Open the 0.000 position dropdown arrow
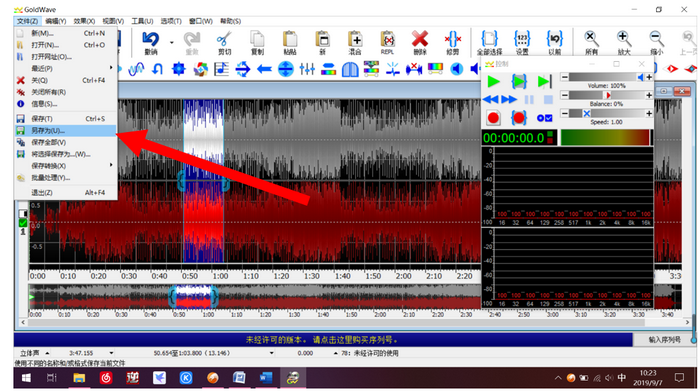Viewport: 700px width, 392px height. click(x=336, y=353)
